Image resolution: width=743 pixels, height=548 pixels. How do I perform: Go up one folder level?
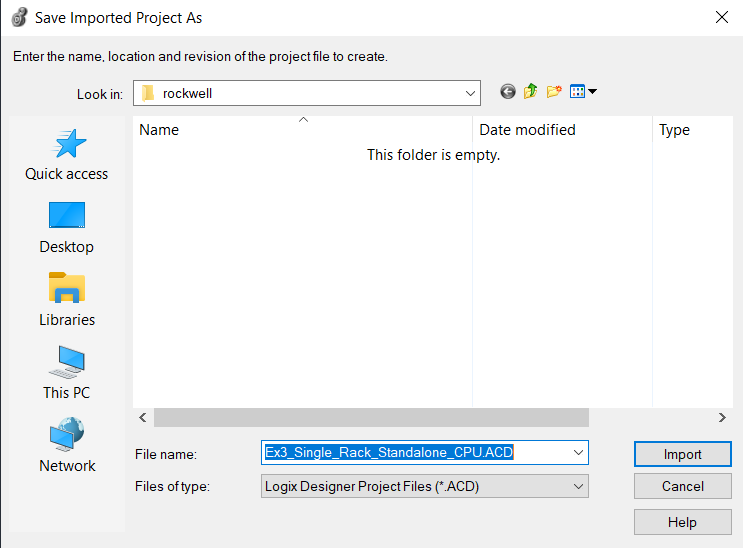[x=530, y=92]
